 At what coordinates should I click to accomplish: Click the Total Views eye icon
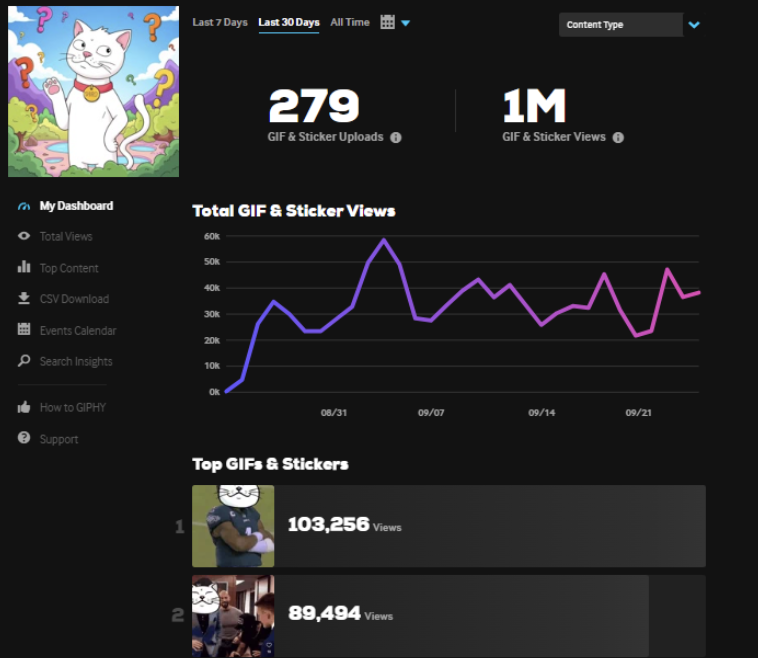(x=24, y=236)
